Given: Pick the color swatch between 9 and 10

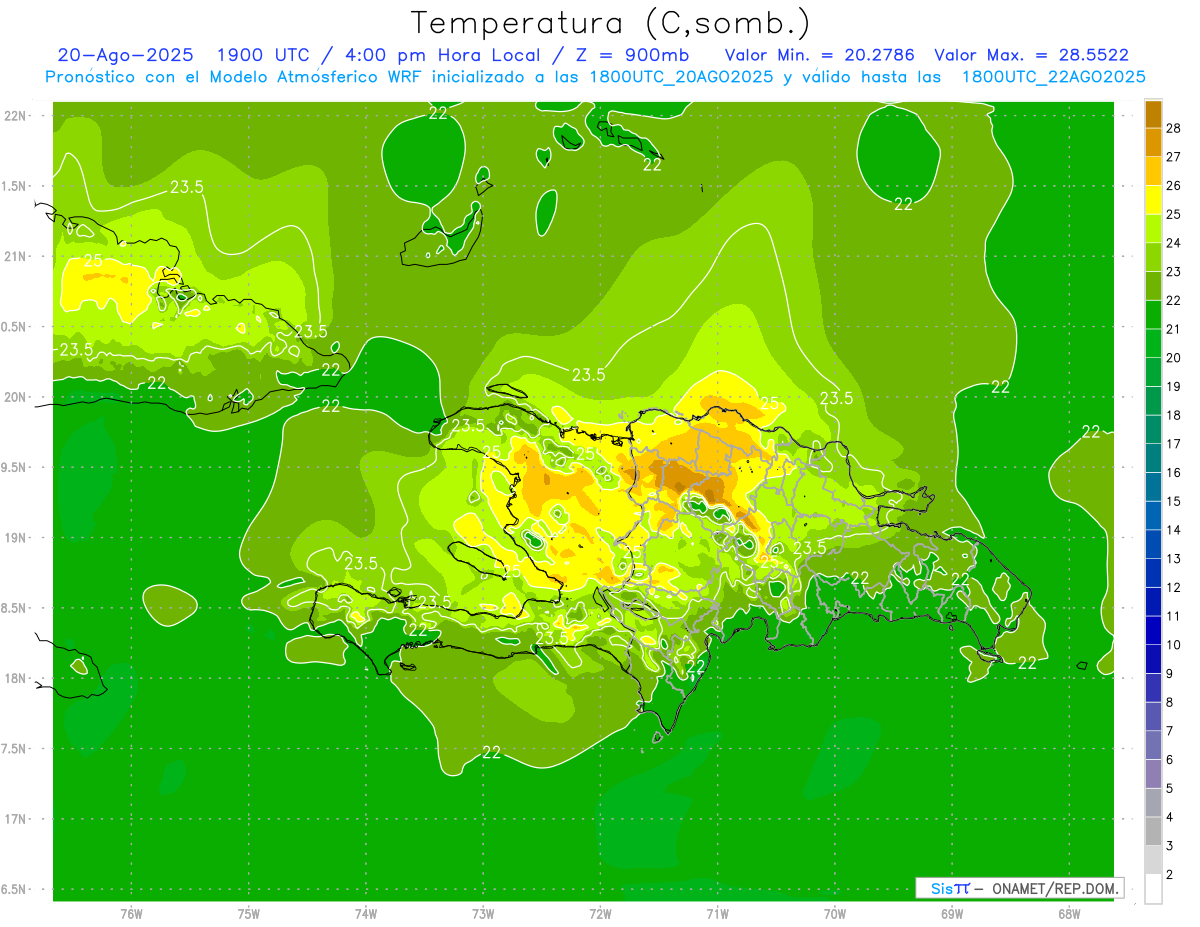Looking at the screenshot, I should click(x=1153, y=659).
